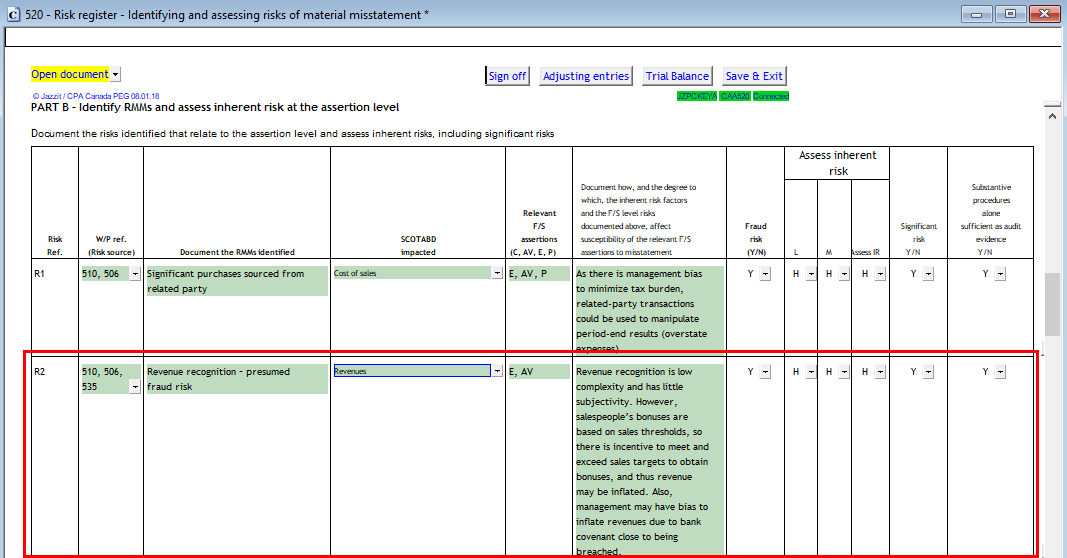Expand the R2 Revenues SCOTABD dropdown
The image size is (1067, 558).
[x=497, y=371]
